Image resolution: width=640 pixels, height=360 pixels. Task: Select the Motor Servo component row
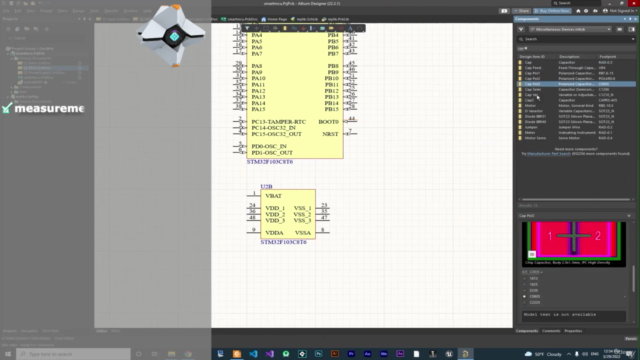[576, 138]
